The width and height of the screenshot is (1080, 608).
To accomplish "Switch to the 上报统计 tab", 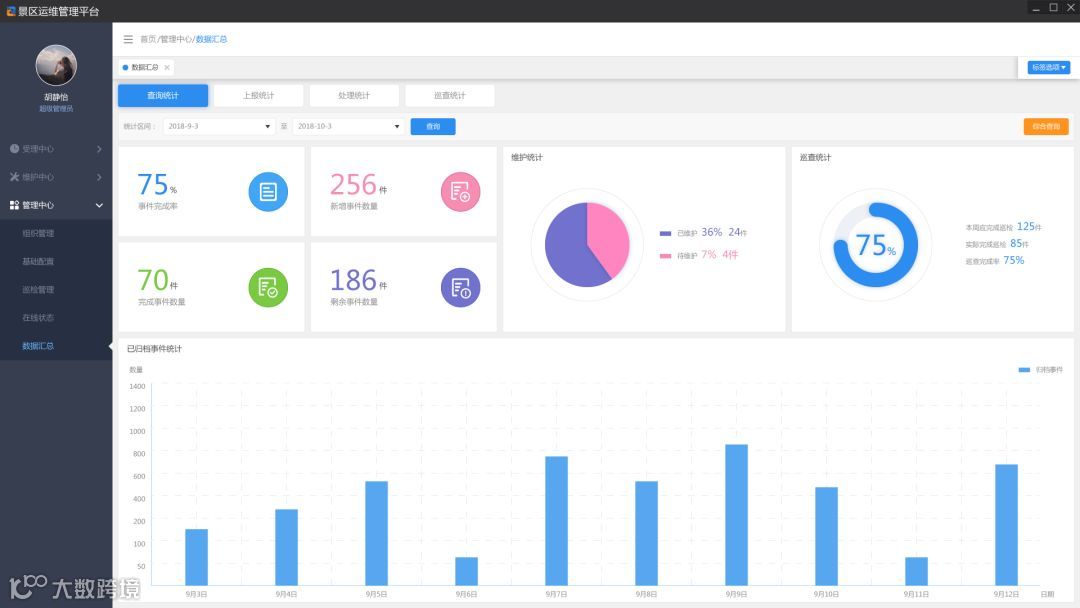I will (x=258, y=96).
